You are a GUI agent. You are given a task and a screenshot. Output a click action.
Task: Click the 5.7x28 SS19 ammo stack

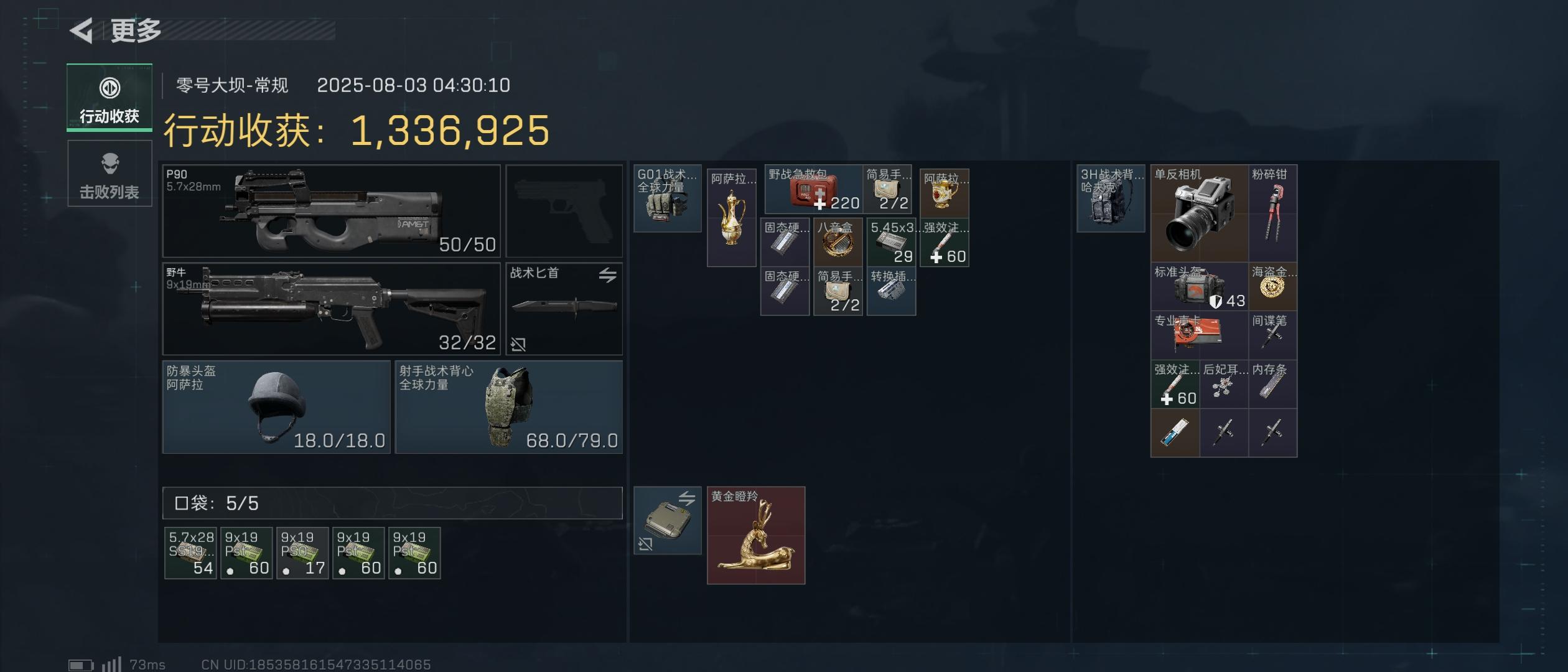190,553
